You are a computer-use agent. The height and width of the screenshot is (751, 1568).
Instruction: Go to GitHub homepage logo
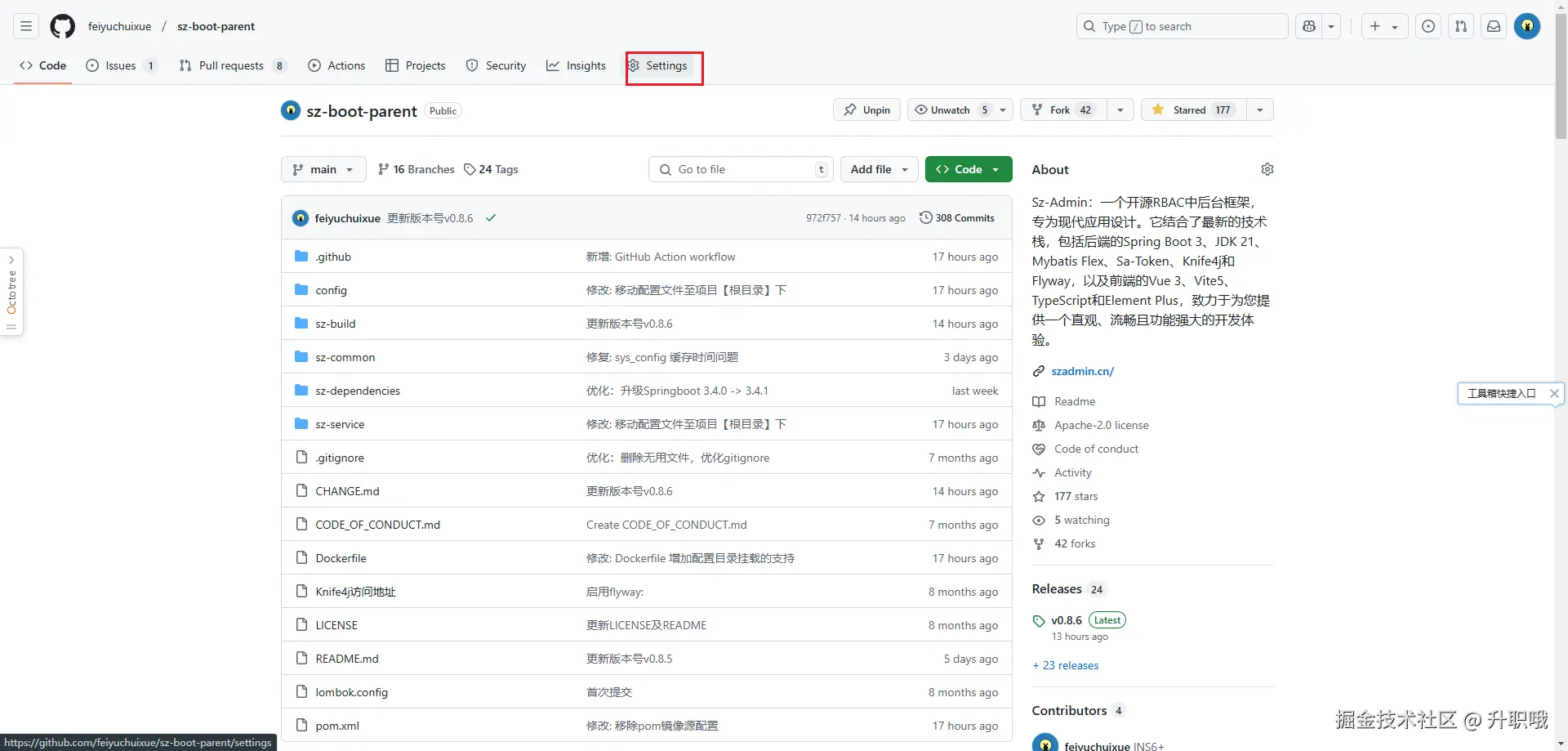click(62, 26)
